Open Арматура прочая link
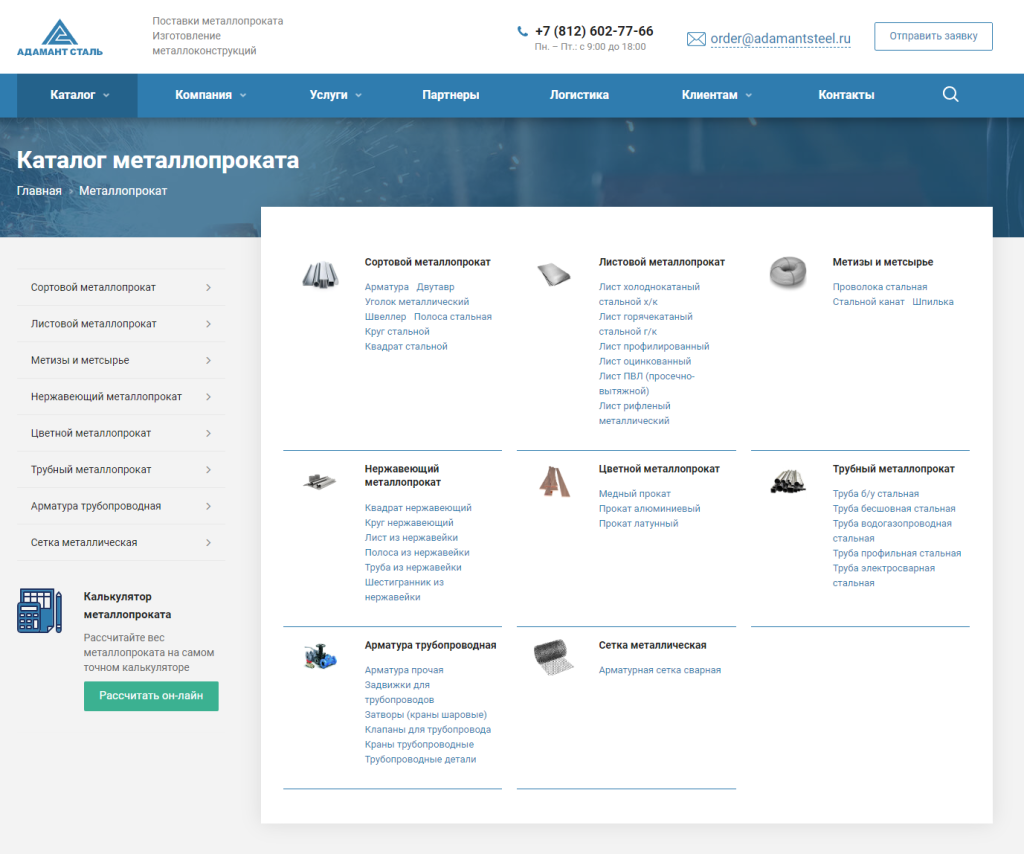1024x854 pixels. [x=404, y=670]
